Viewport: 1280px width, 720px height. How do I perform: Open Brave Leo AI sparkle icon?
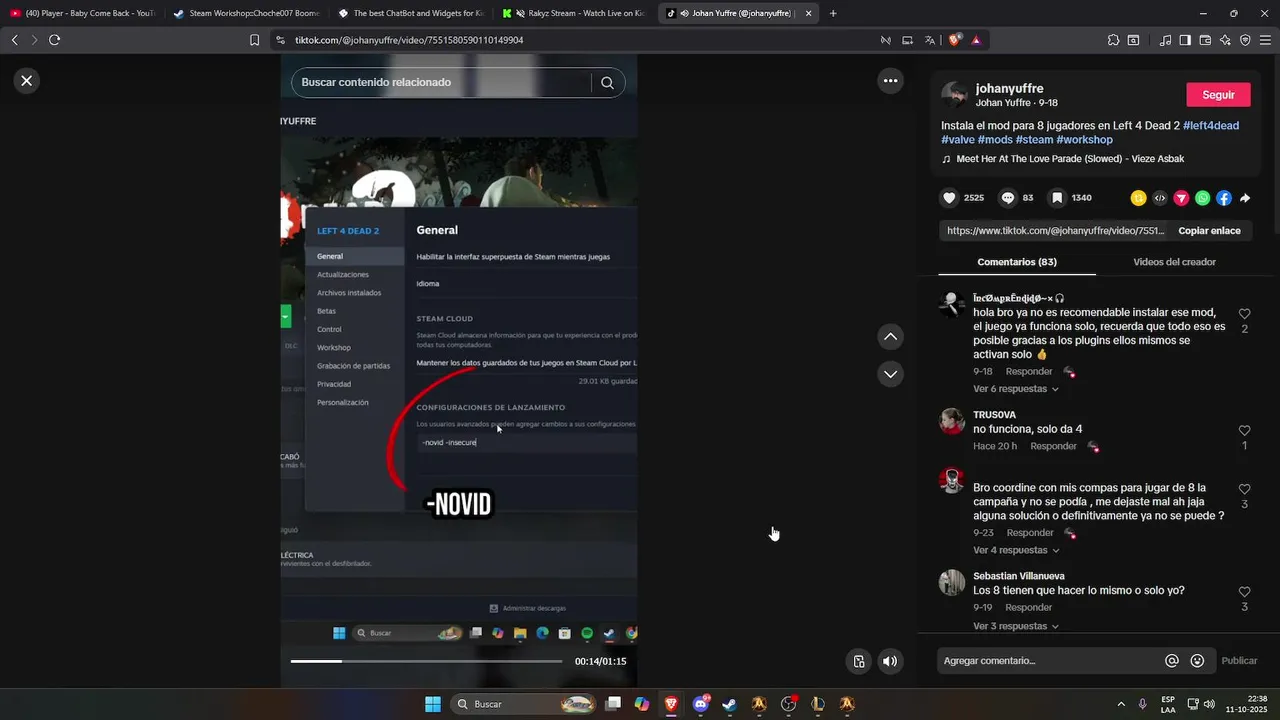[1225, 40]
